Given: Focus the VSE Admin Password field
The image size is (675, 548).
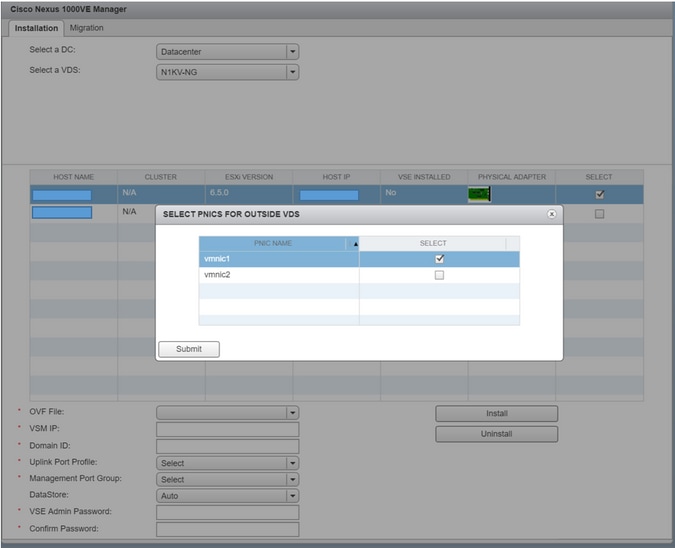Looking at the screenshot, I should 228,512.
